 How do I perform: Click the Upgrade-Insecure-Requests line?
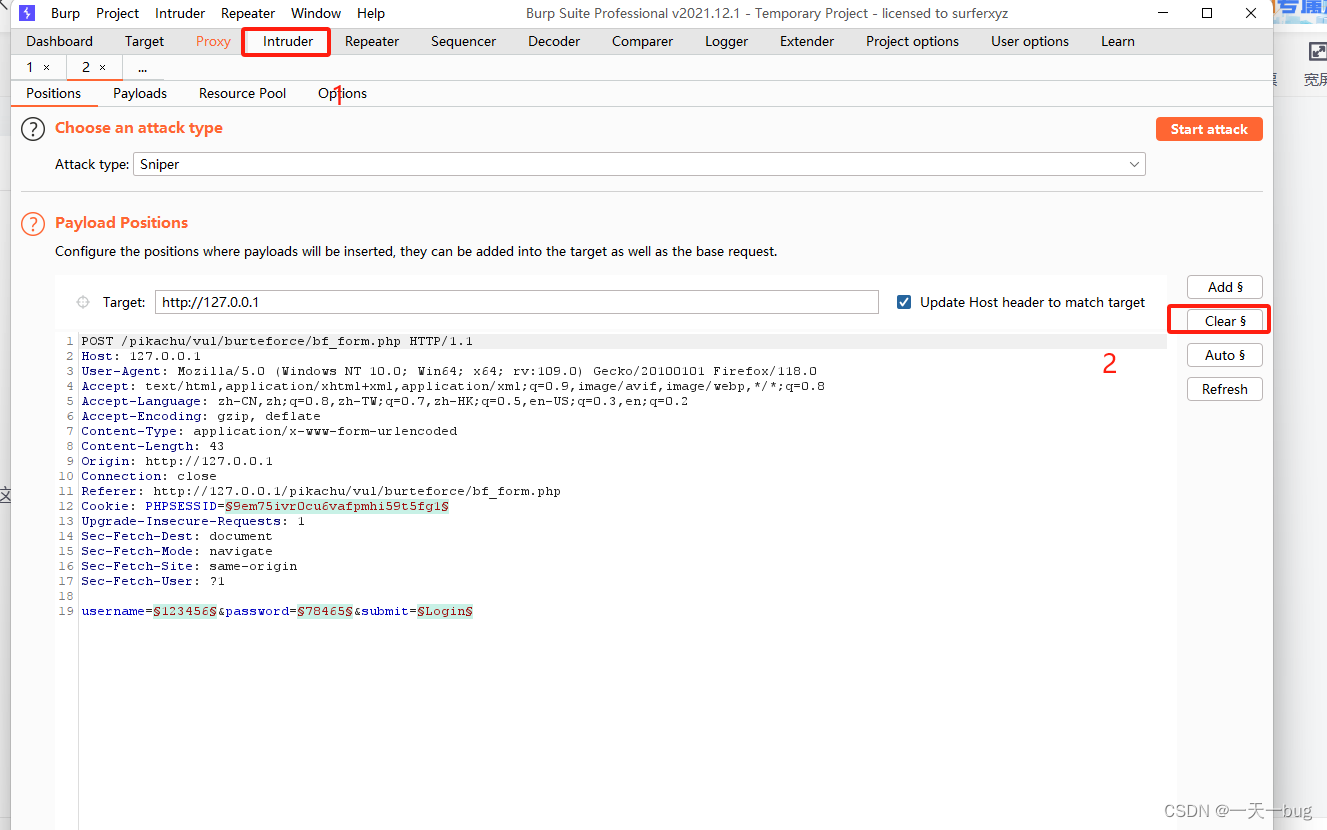click(193, 521)
